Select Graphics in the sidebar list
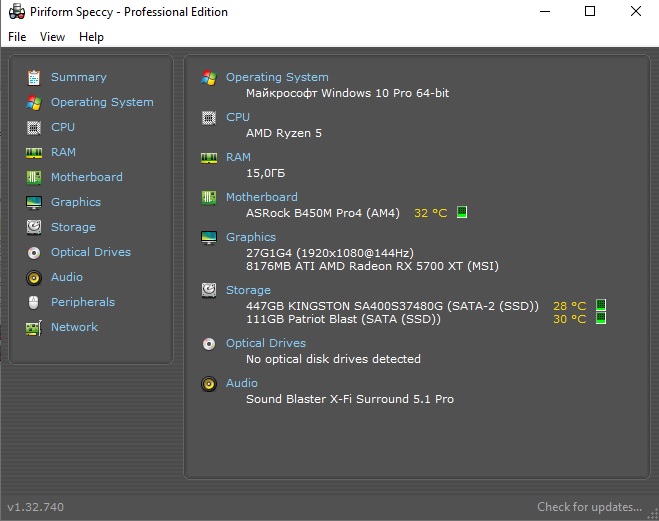 click(x=76, y=202)
